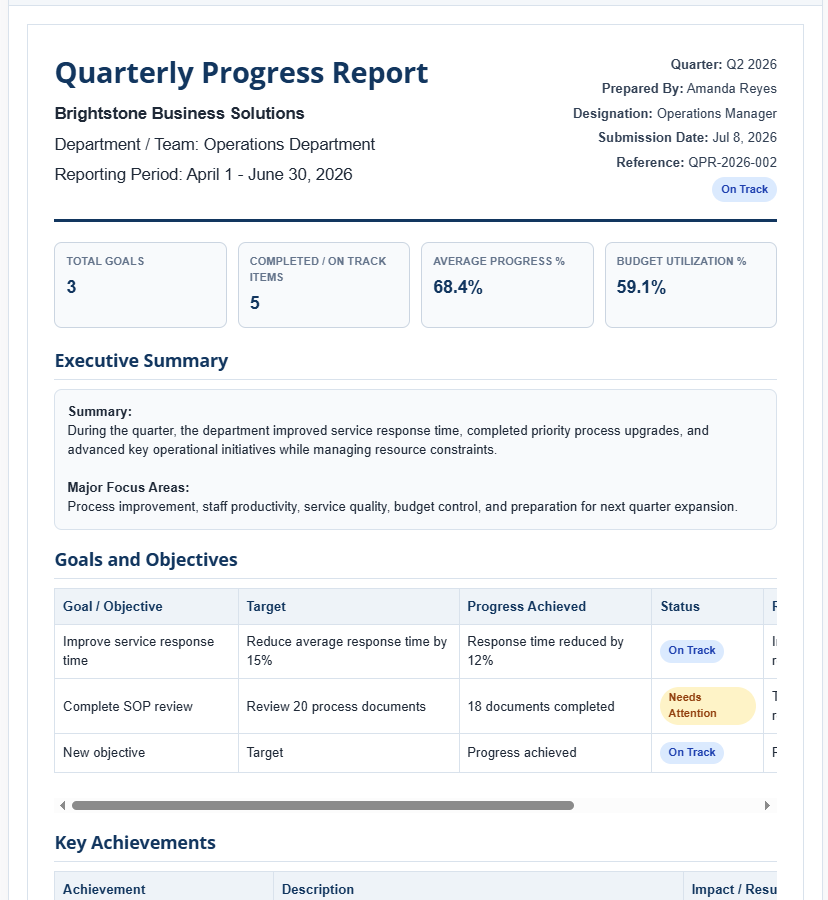Click the On Track badge under Reference
The height and width of the screenshot is (900, 828).
(x=744, y=189)
